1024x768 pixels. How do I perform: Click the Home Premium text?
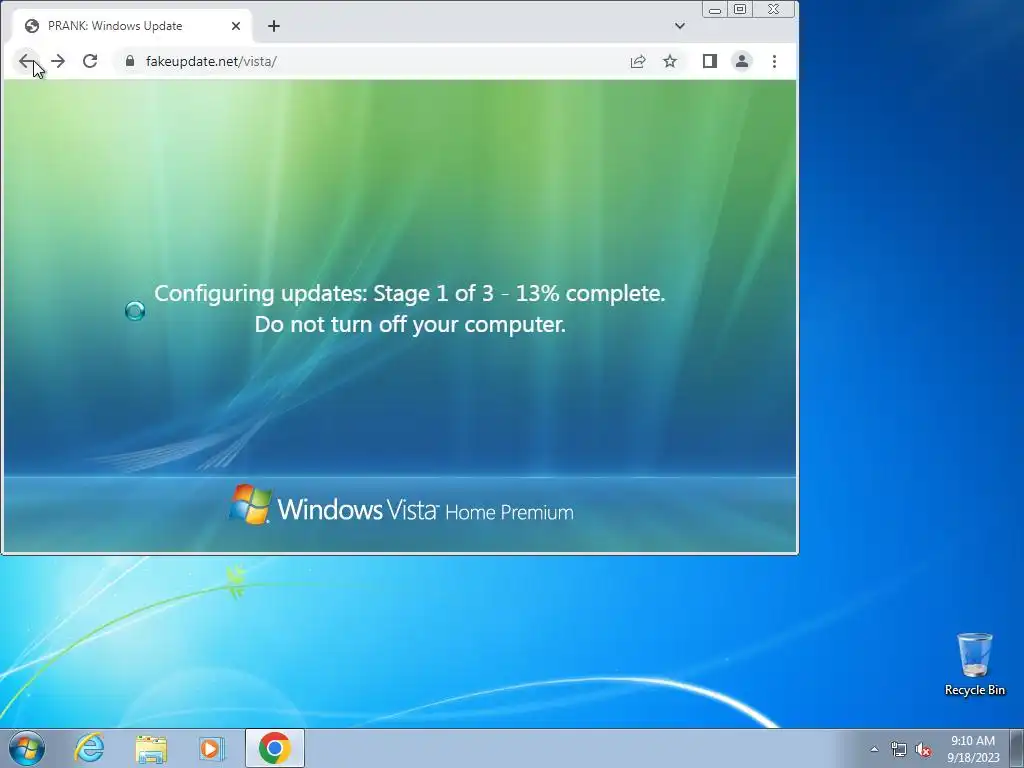tap(509, 513)
